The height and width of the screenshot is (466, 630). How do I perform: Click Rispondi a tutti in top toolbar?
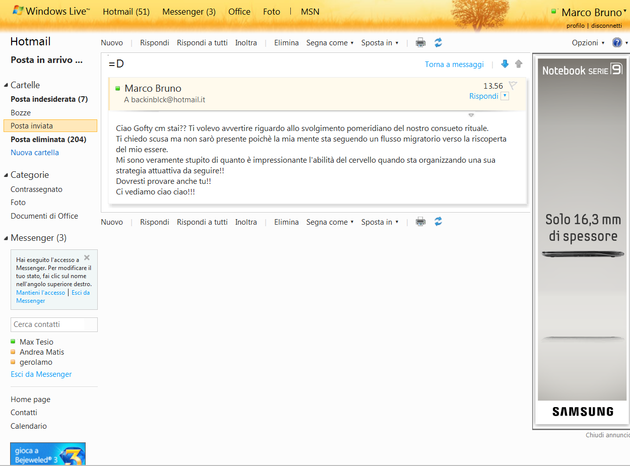click(x=202, y=43)
